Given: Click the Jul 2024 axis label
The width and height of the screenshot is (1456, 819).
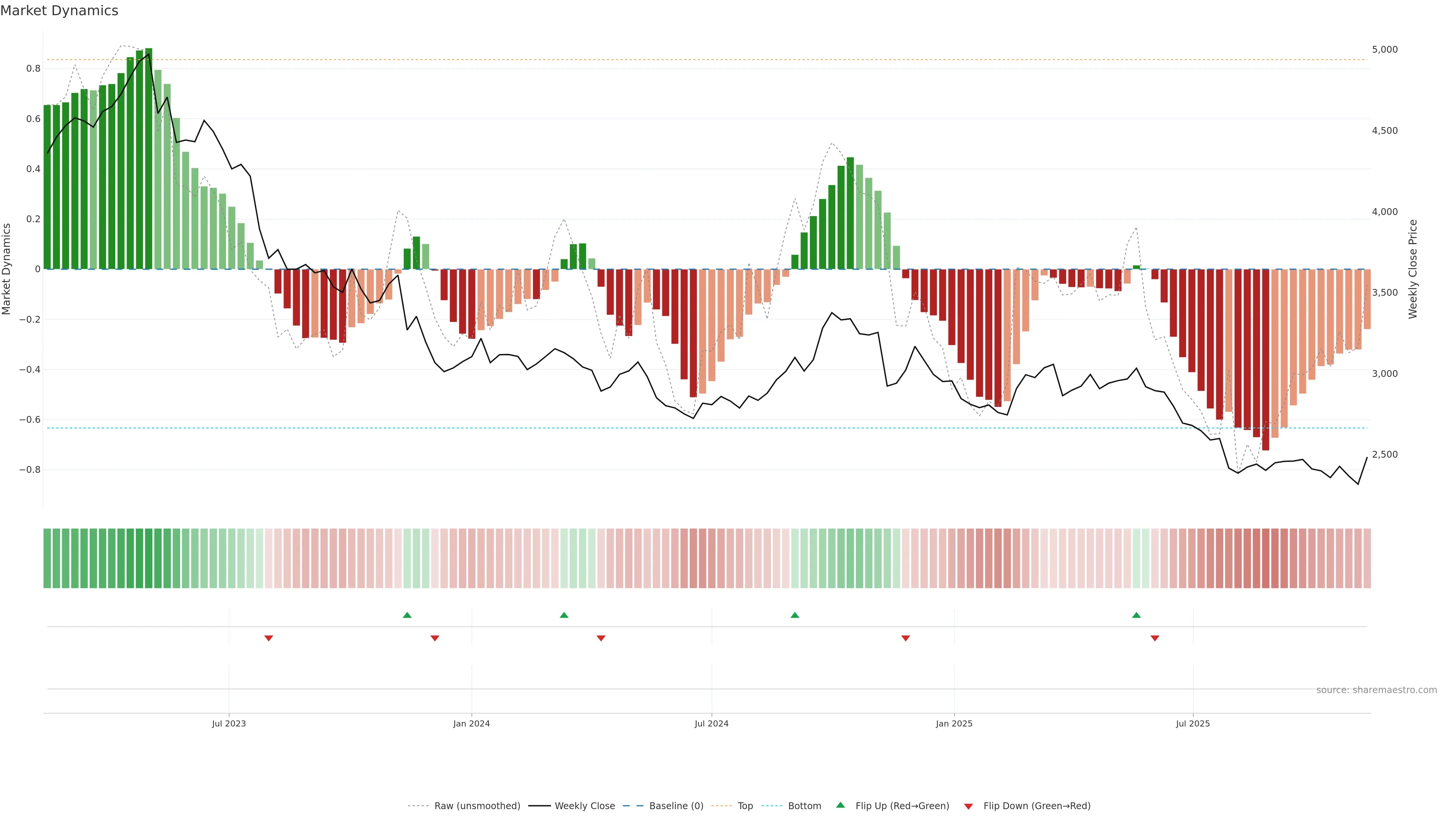Looking at the screenshot, I should click(x=711, y=724).
